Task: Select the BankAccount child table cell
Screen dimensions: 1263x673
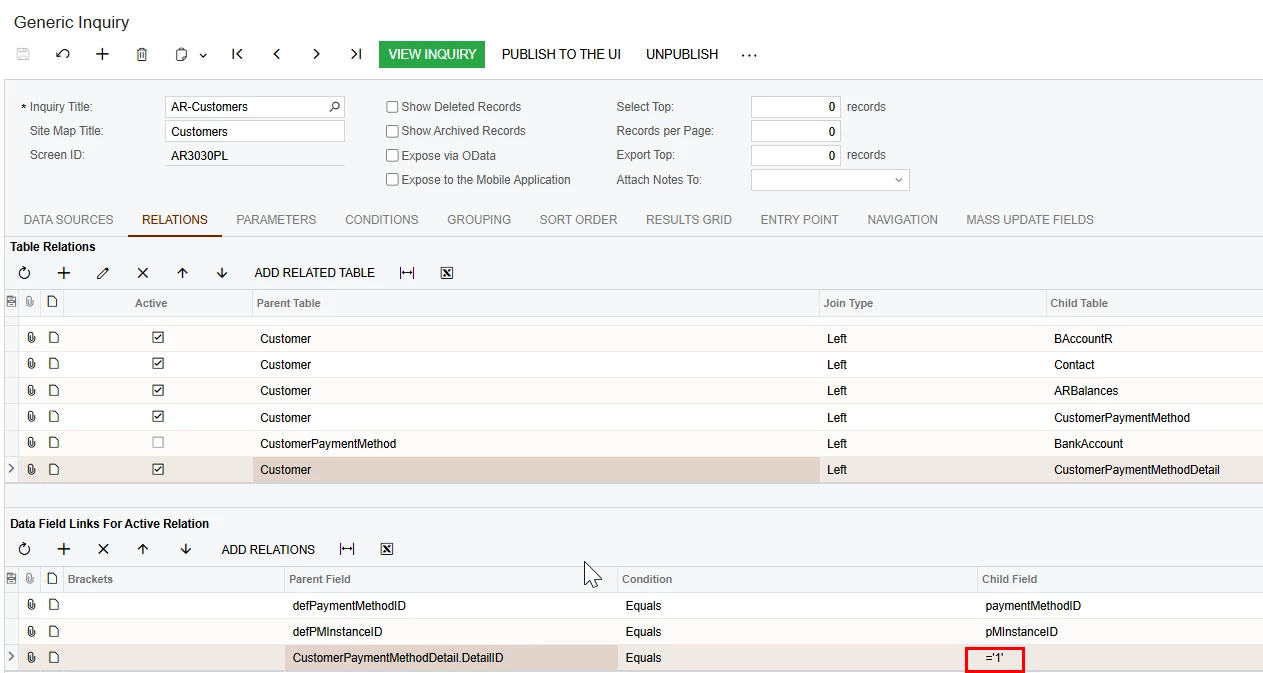Action: tap(1154, 443)
